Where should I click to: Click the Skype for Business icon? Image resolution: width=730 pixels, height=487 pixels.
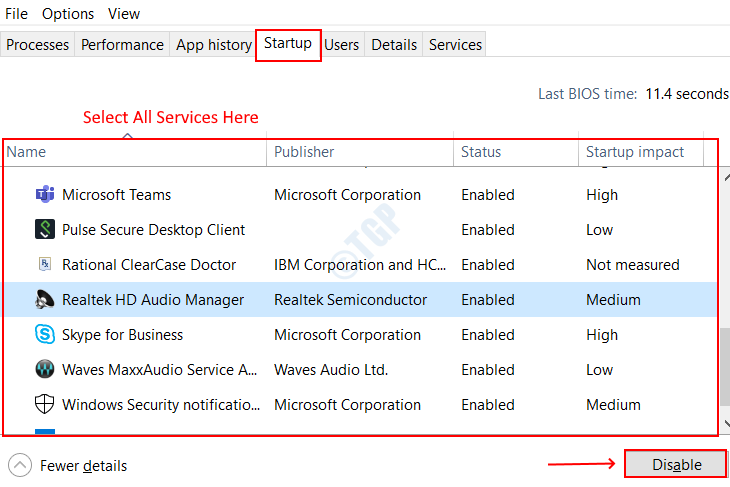pos(45,334)
